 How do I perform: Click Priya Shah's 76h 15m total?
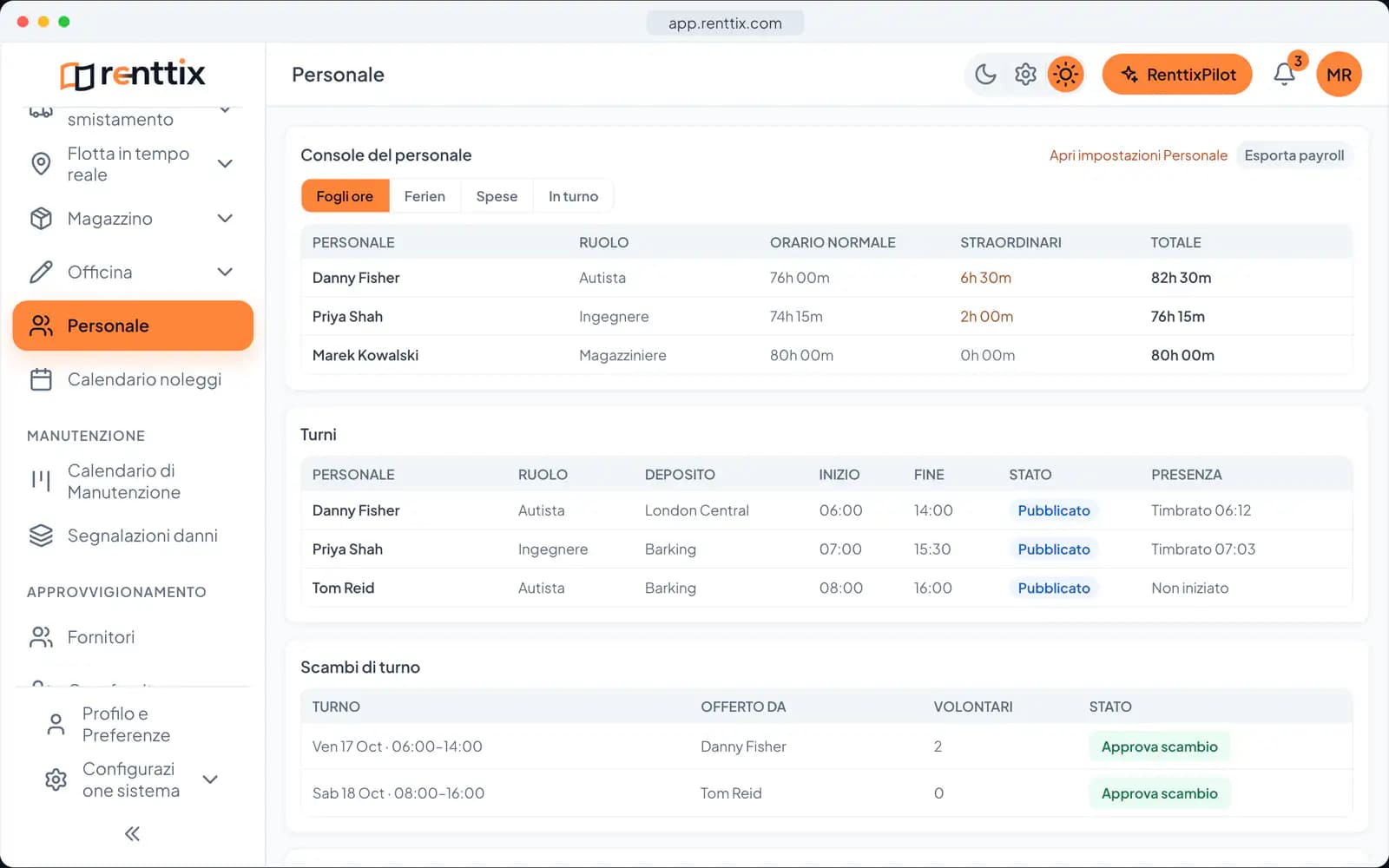tap(1177, 317)
